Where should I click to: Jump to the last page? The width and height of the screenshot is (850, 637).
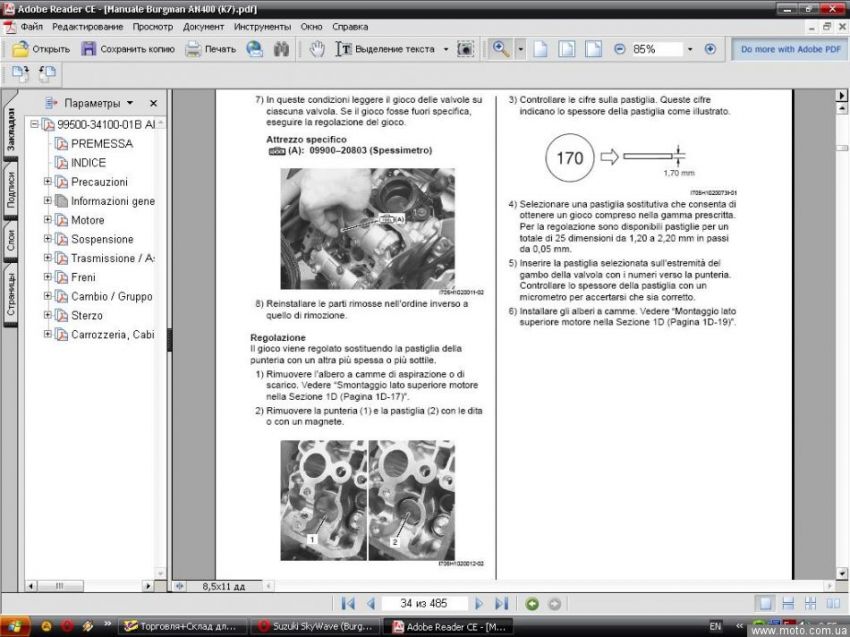click(502, 604)
